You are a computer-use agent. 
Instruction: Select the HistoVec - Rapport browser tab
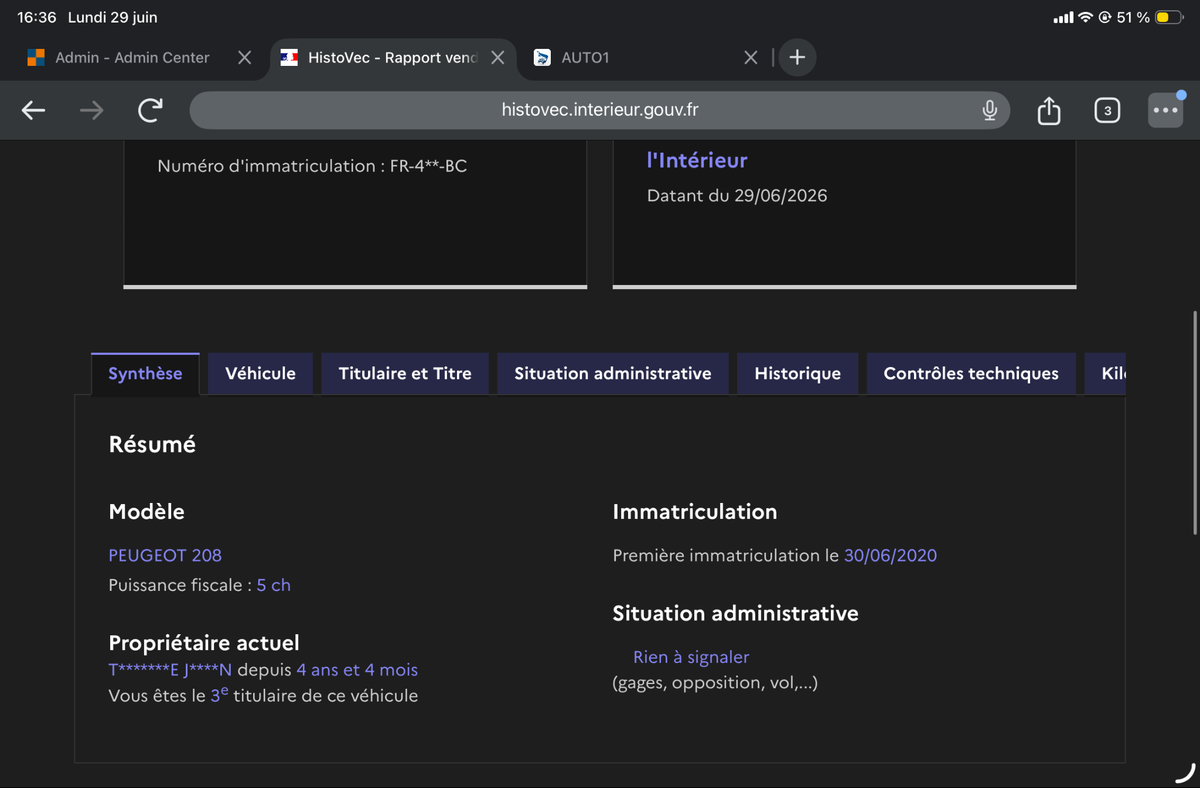(392, 58)
